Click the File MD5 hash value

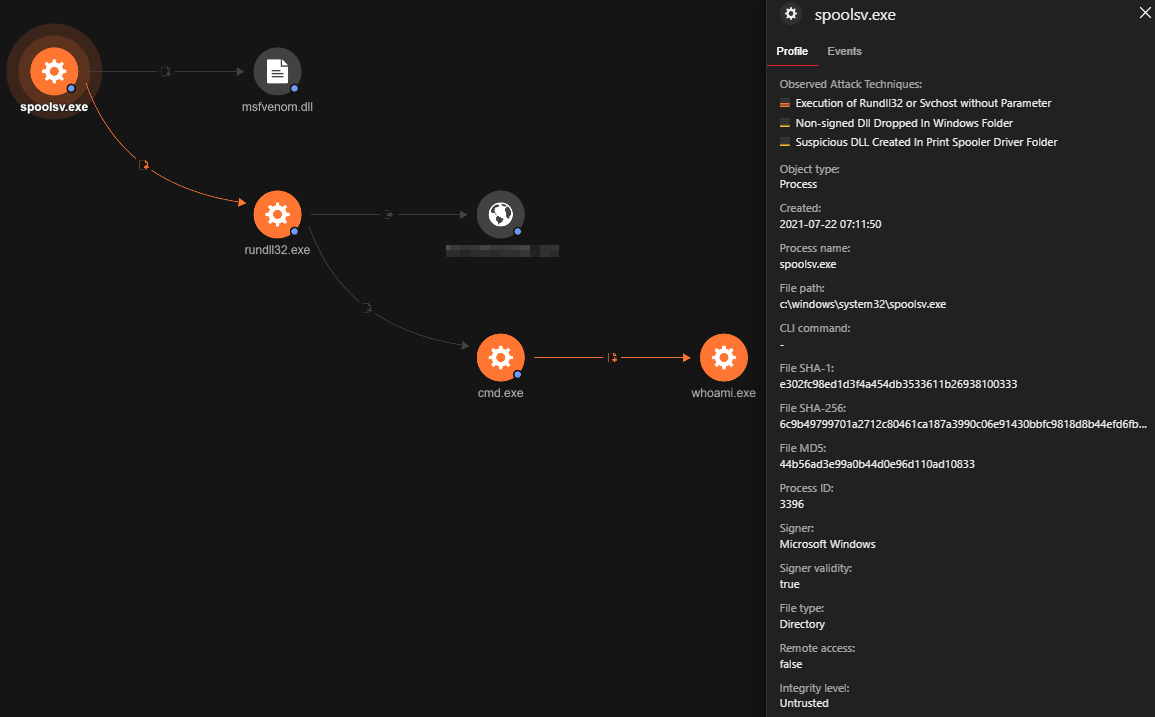click(x=877, y=464)
